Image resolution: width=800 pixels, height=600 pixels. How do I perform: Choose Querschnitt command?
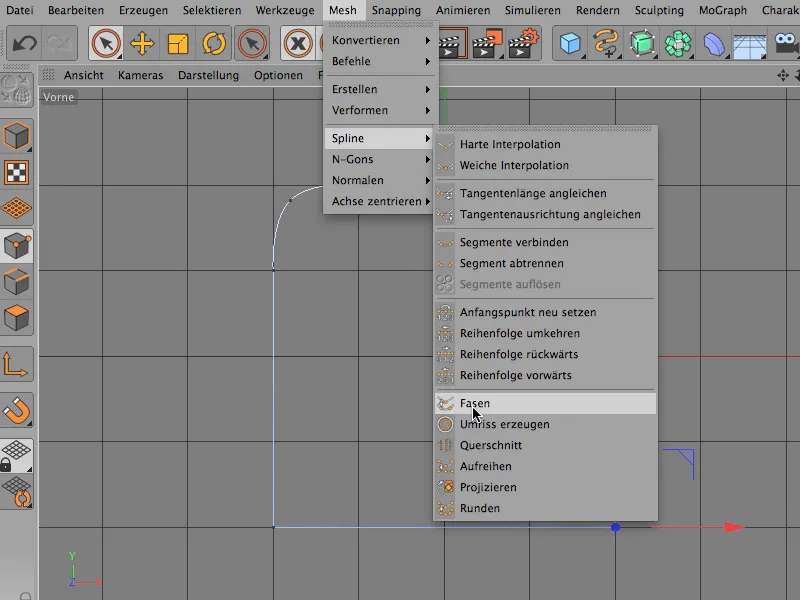pos(545,445)
